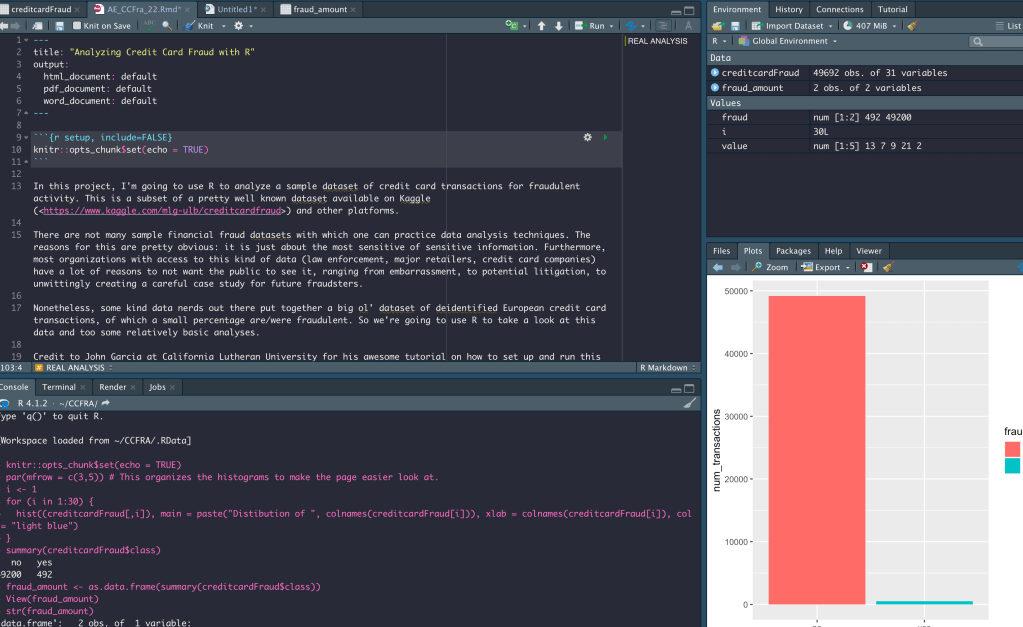Expand the fraud_amount data frame details
Viewport: 1023px width, 627px height.
tap(715, 88)
